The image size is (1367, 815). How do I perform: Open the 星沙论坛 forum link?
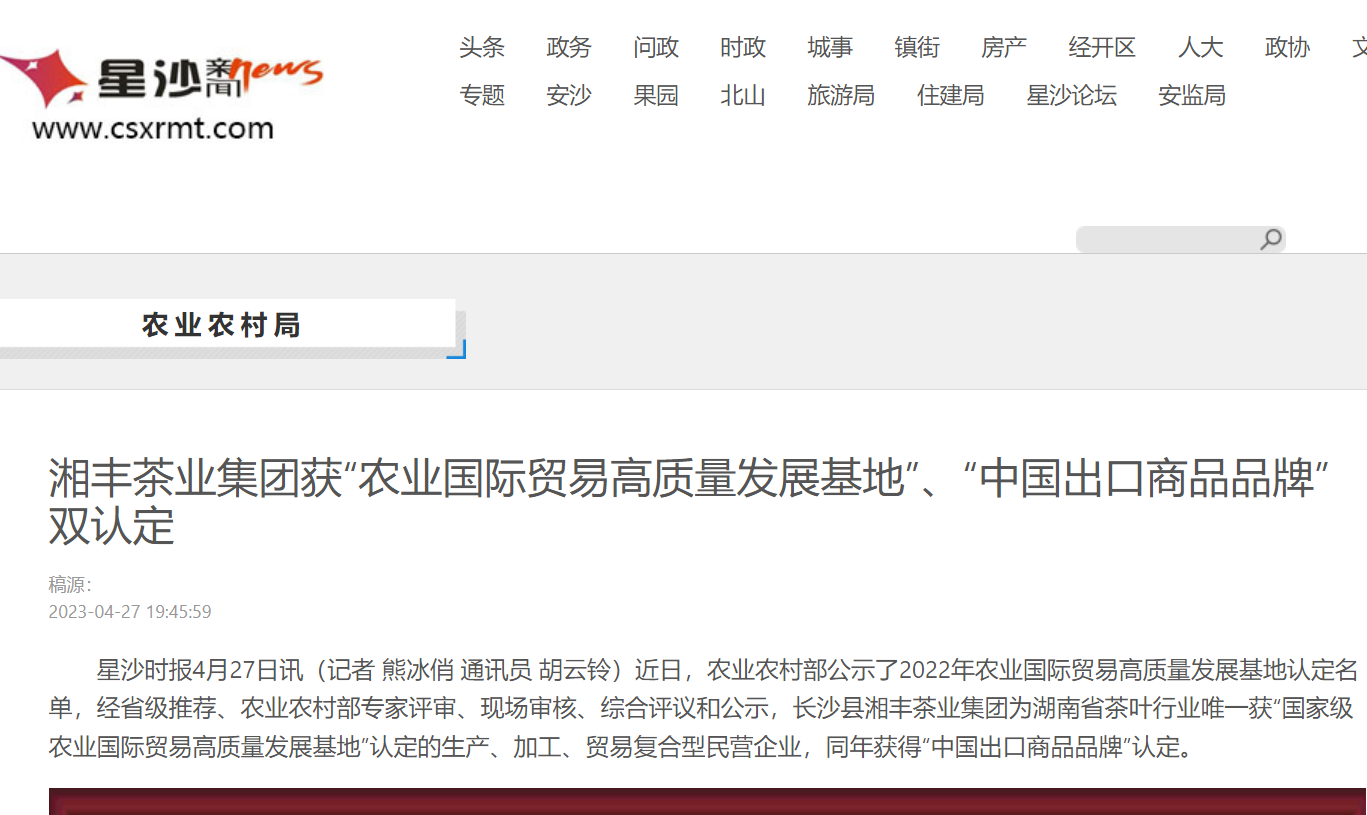pyautogui.click(x=1071, y=95)
